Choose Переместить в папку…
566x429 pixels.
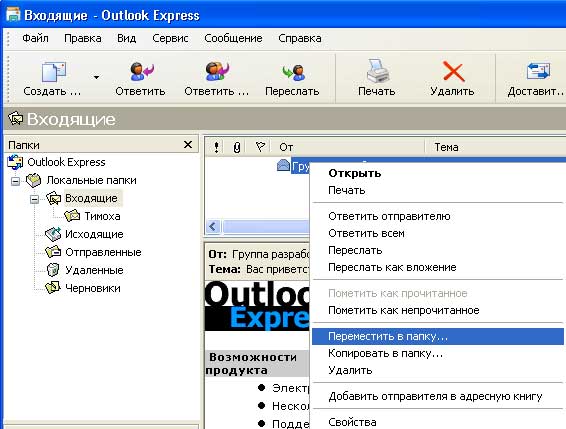[437, 336]
